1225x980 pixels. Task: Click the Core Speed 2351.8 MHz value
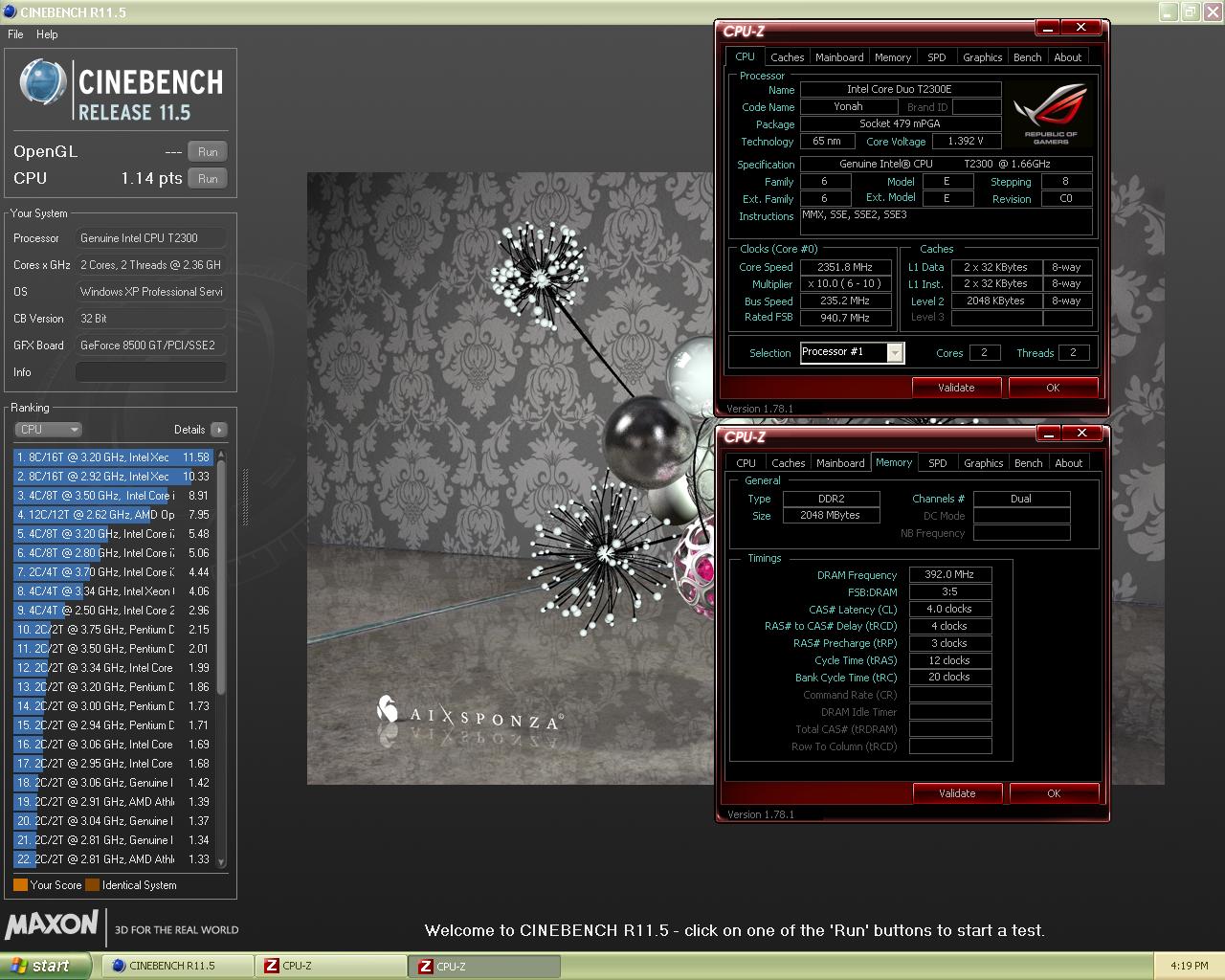tap(845, 268)
